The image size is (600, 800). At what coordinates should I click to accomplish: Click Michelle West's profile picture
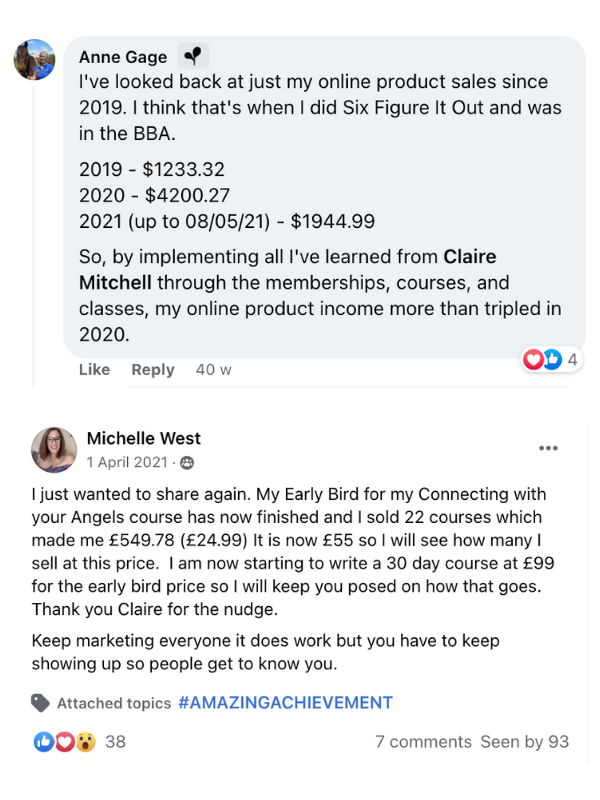tap(54, 449)
